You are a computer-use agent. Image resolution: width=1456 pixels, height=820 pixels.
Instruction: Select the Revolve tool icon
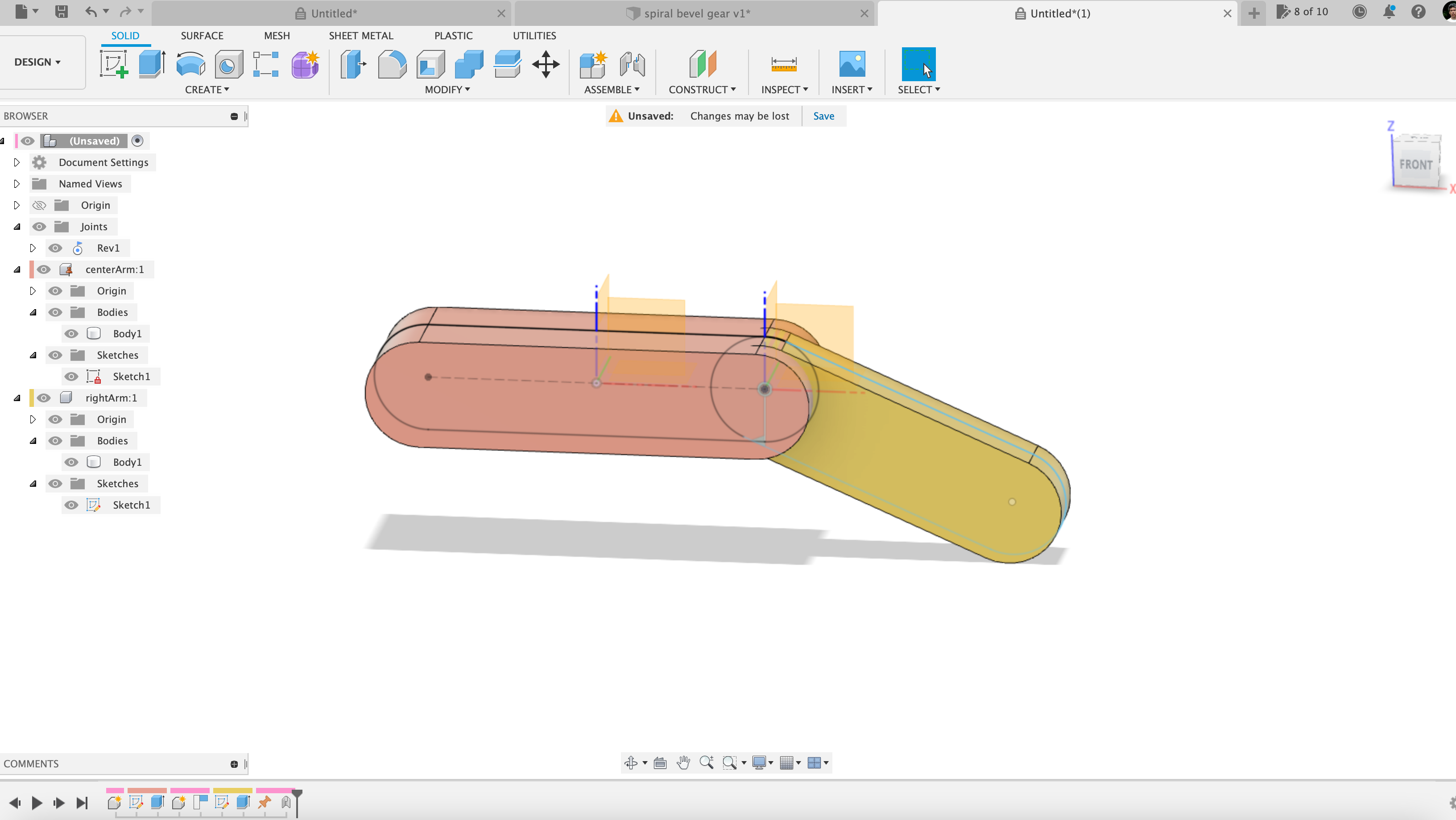[190, 64]
